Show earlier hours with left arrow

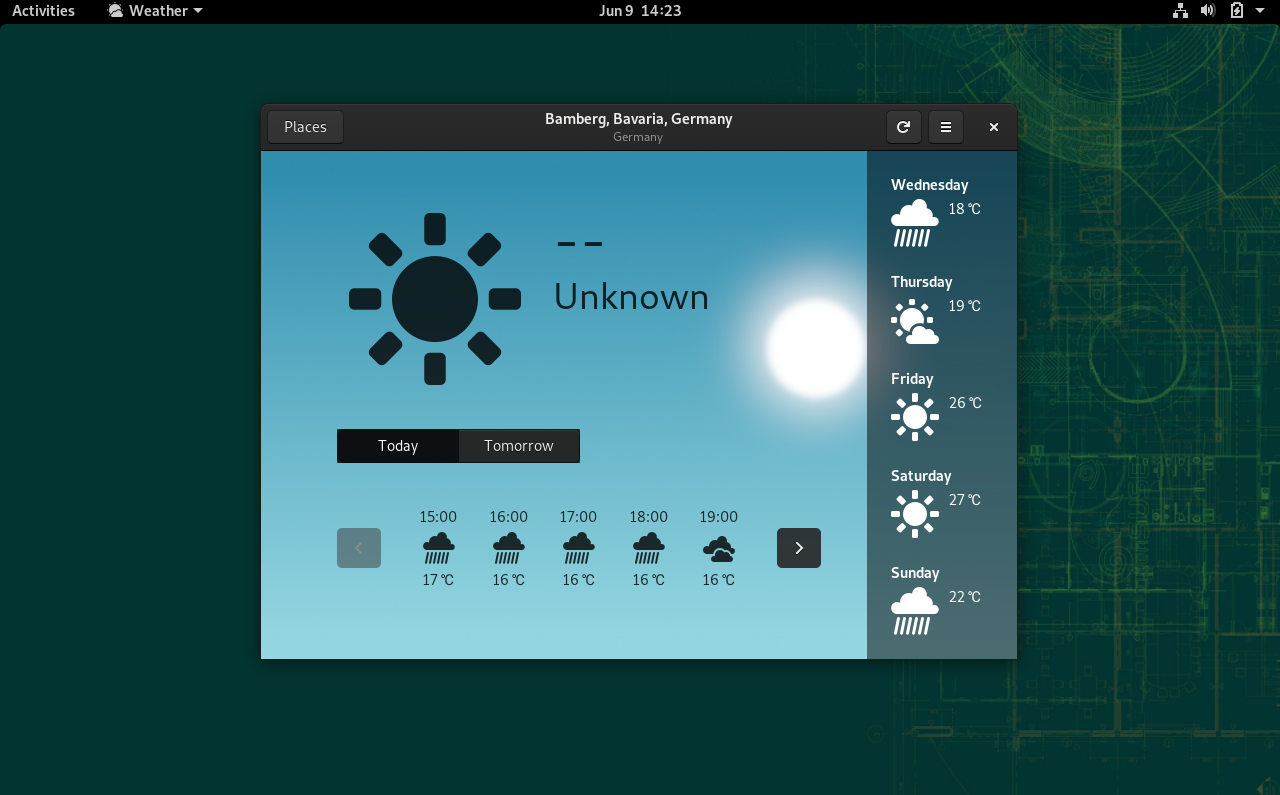tap(359, 548)
